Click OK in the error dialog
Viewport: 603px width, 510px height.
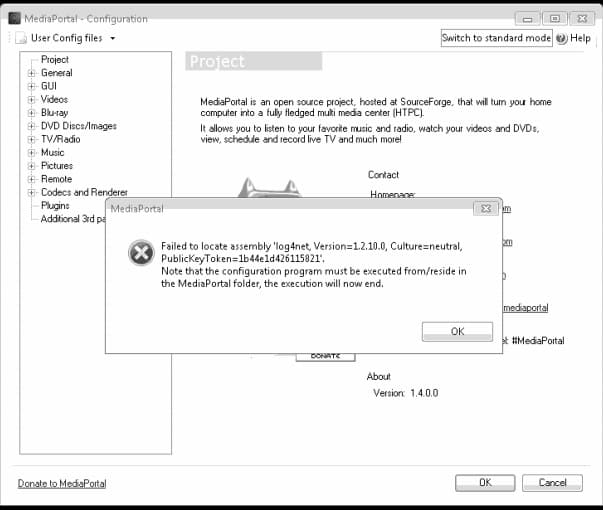click(457, 332)
